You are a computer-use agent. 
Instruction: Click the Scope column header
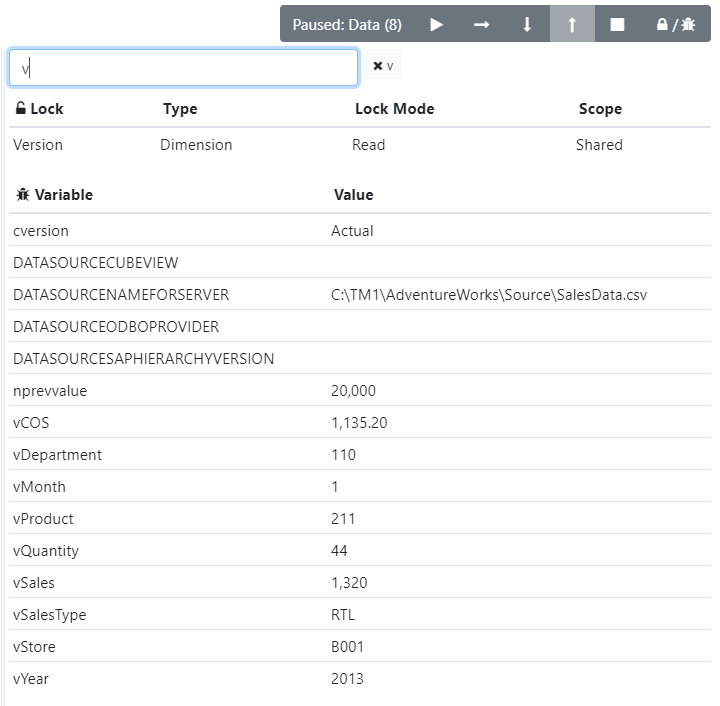[600, 109]
